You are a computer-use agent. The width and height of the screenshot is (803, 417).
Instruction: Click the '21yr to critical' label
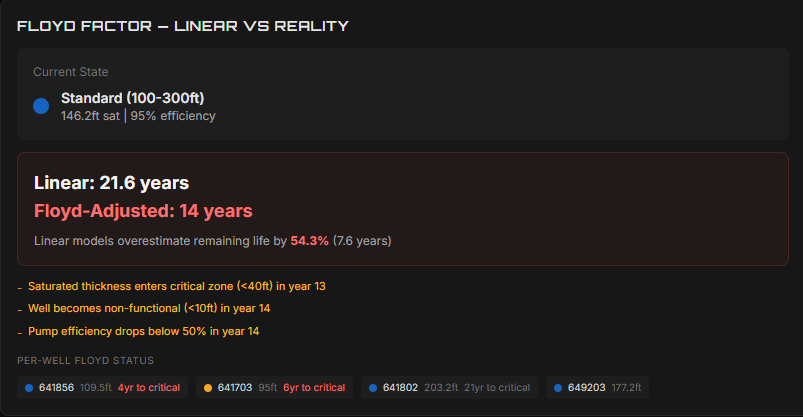pos(497,388)
